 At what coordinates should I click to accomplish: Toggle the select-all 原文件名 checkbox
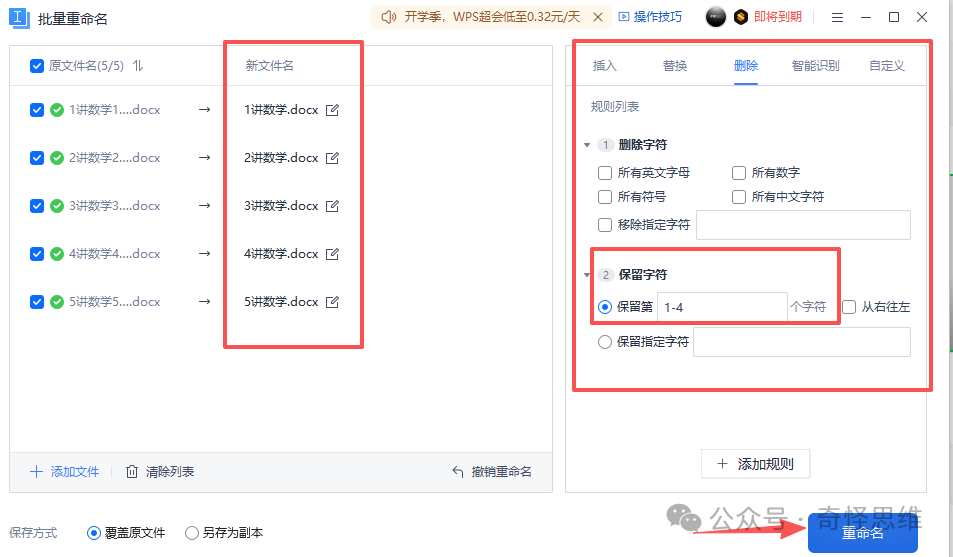click(x=37, y=66)
